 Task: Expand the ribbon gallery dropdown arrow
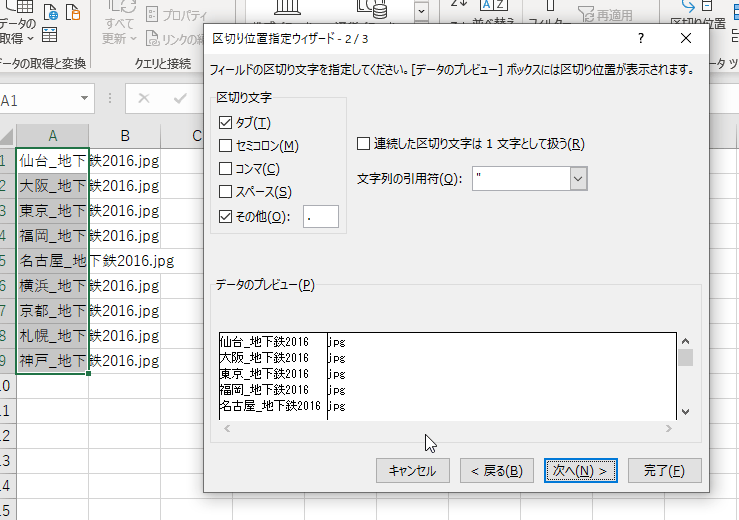[421, 12]
